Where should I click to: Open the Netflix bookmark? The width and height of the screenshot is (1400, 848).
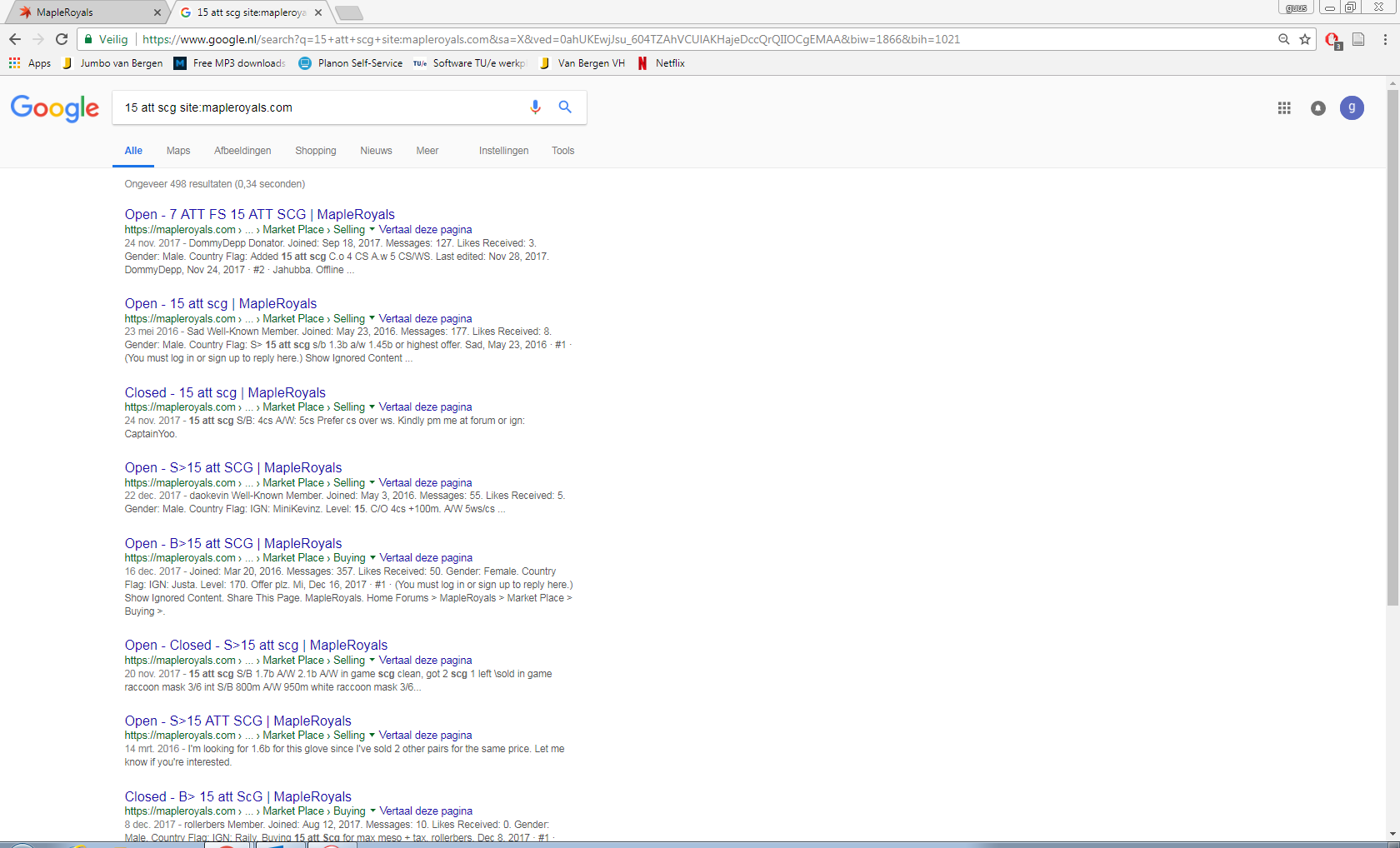click(661, 63)
